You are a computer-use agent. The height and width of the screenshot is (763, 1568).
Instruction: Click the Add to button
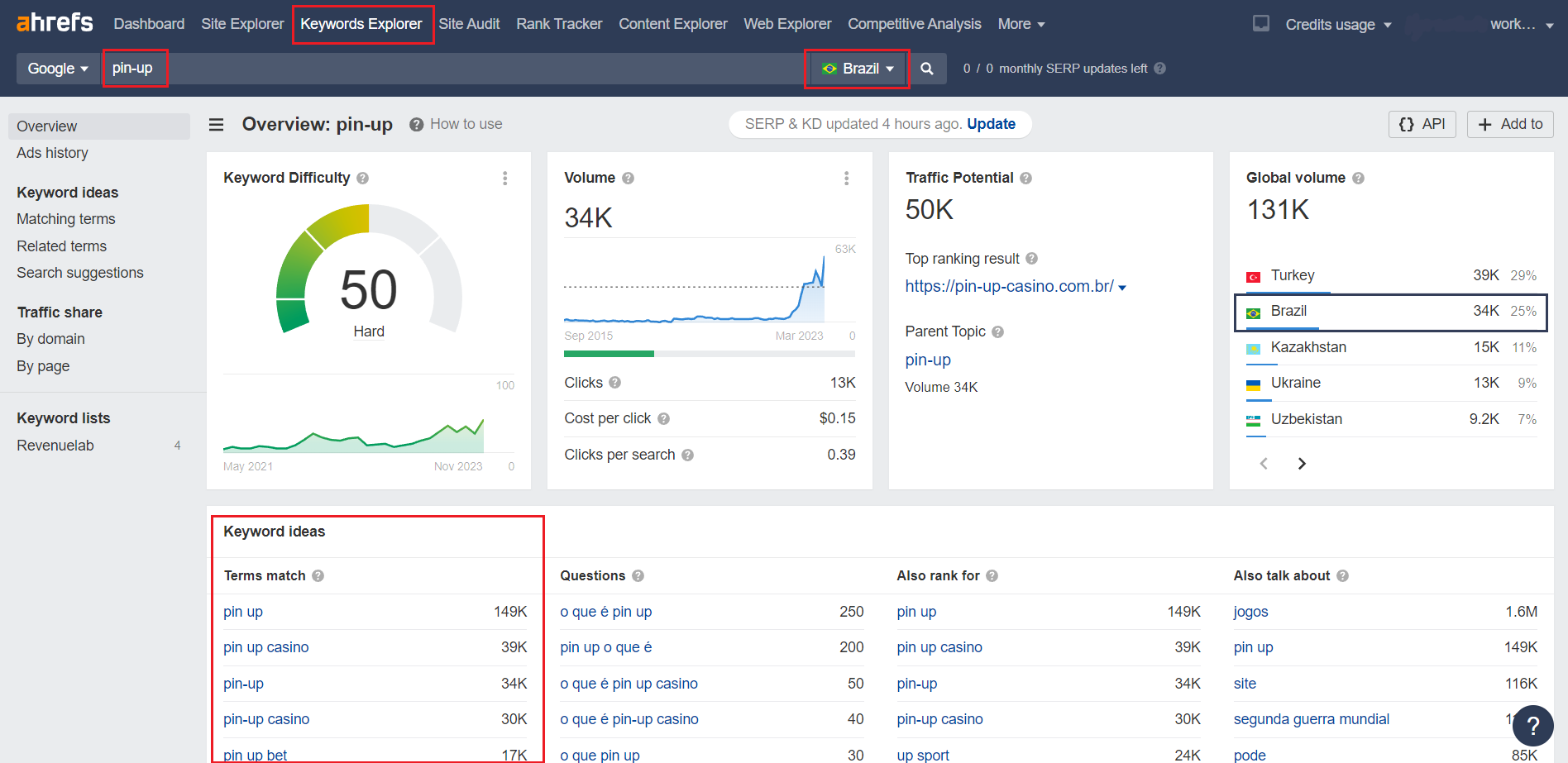coord(1510,124)
